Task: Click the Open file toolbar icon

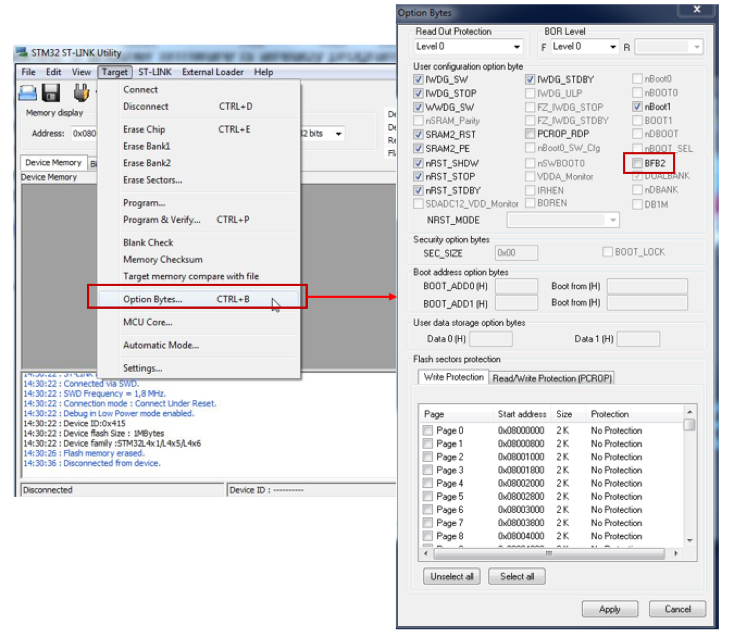Action: (29, 93)
